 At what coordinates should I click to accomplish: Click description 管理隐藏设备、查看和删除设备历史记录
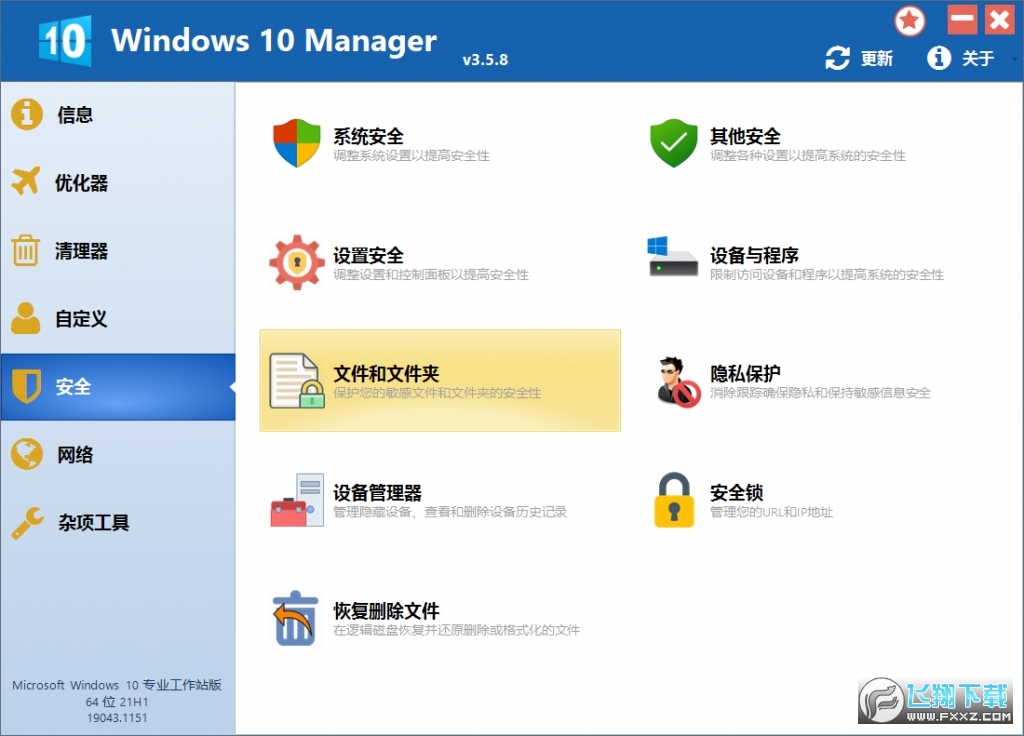(450, 511)
